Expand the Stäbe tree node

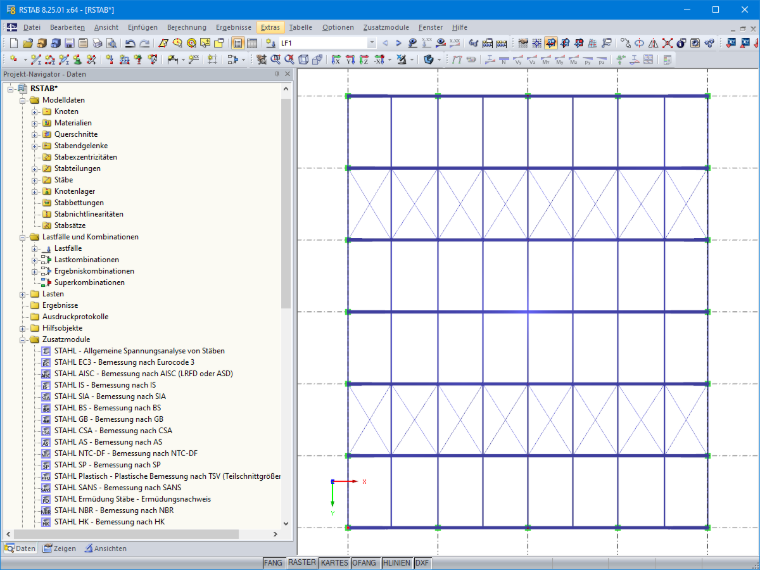coord(34,180)
